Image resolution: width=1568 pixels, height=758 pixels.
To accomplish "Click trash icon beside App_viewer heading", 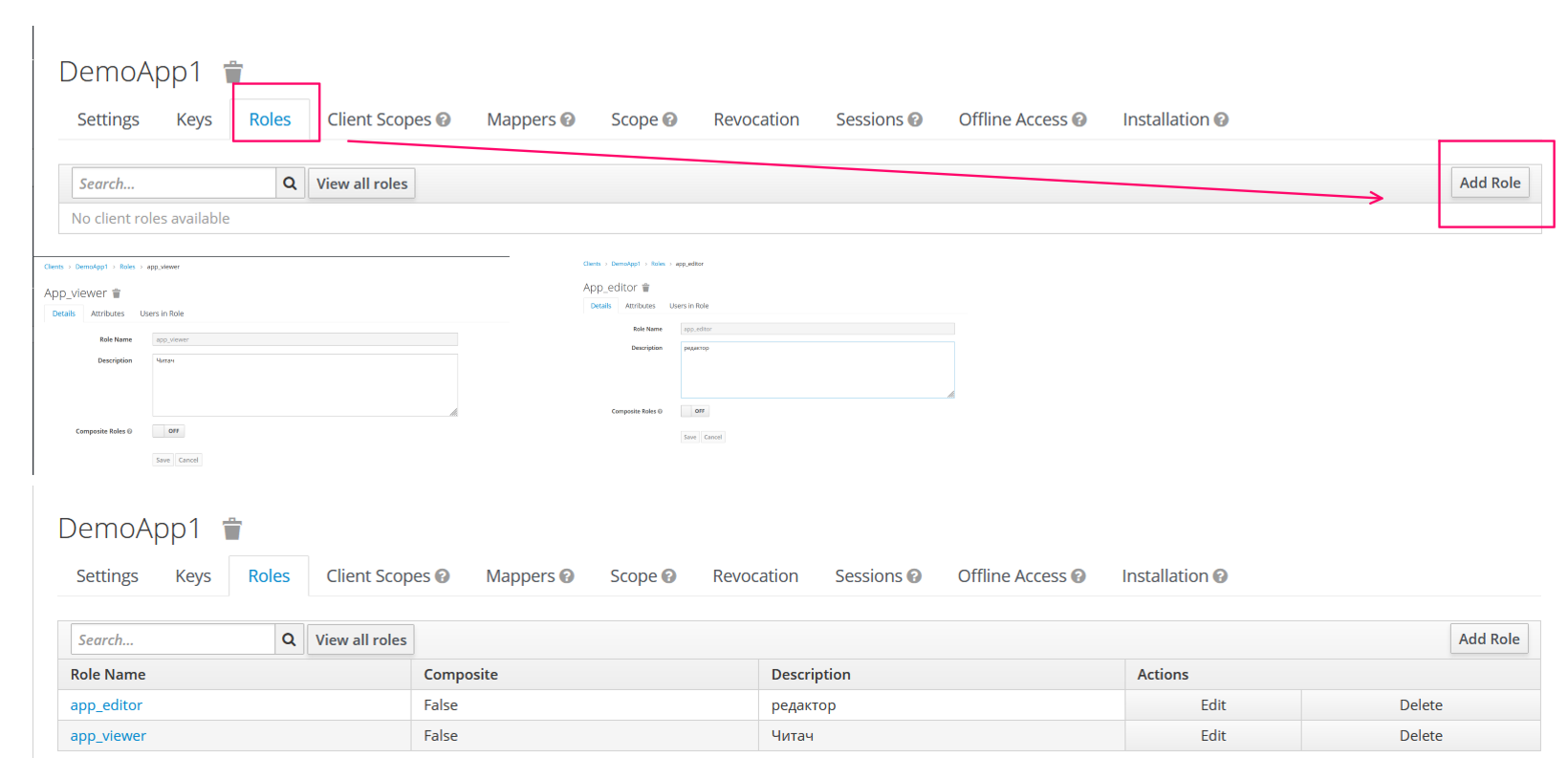I will pyautogui.click(x=117, y=293).
